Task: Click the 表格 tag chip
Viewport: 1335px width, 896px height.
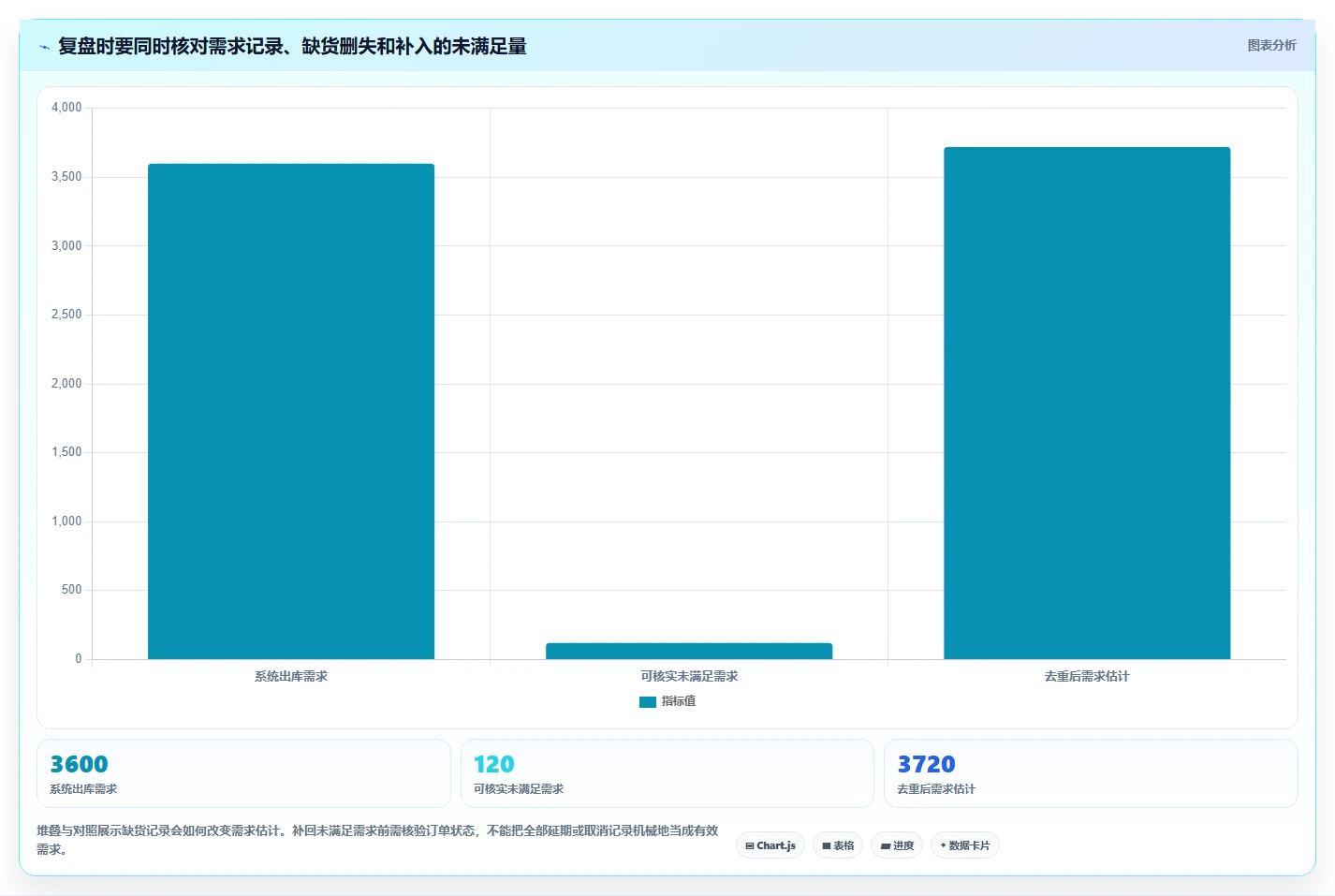Action: point(838,845)
